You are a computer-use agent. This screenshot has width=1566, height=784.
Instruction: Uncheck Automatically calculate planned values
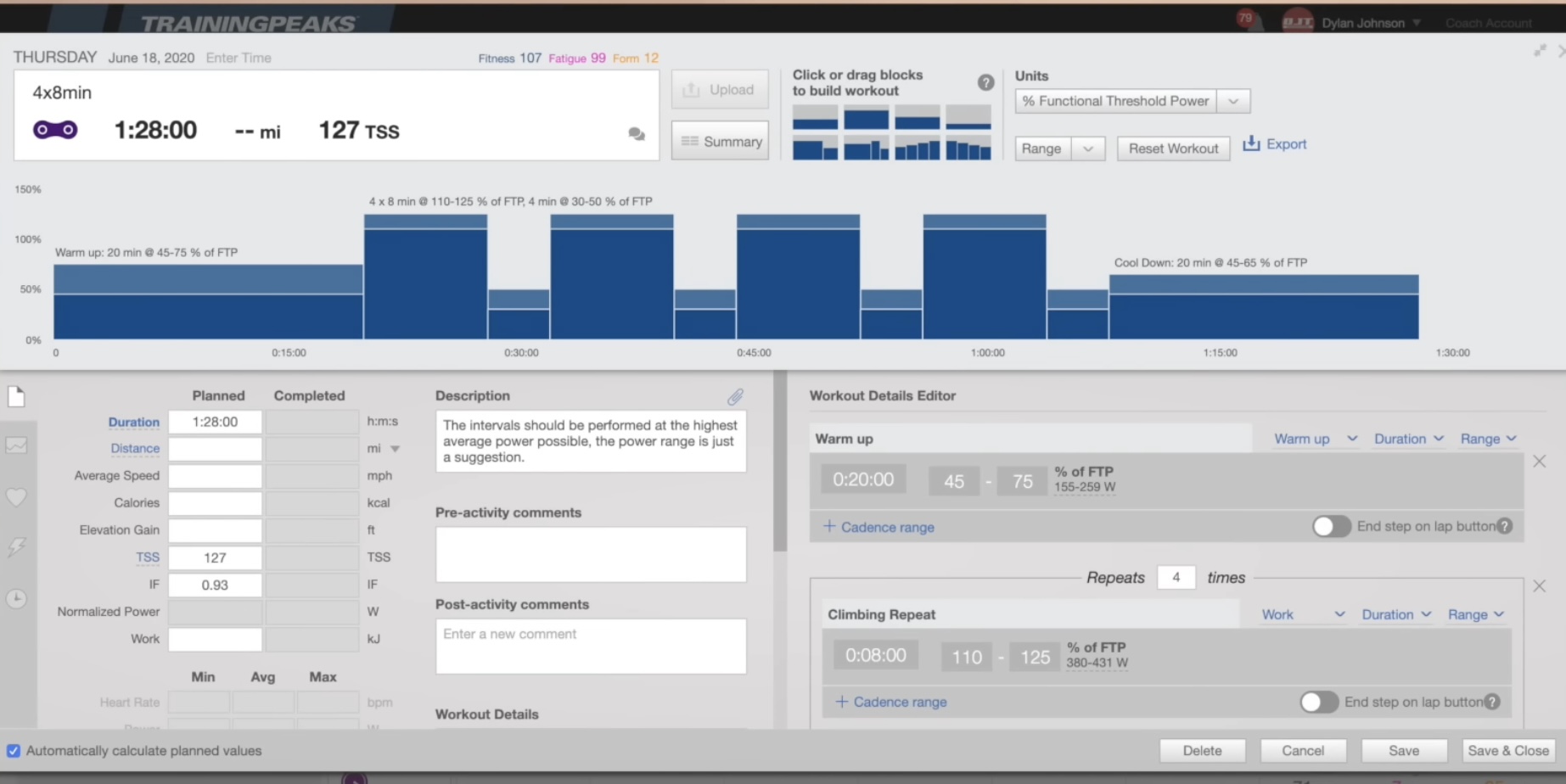[x=14, y=751]
